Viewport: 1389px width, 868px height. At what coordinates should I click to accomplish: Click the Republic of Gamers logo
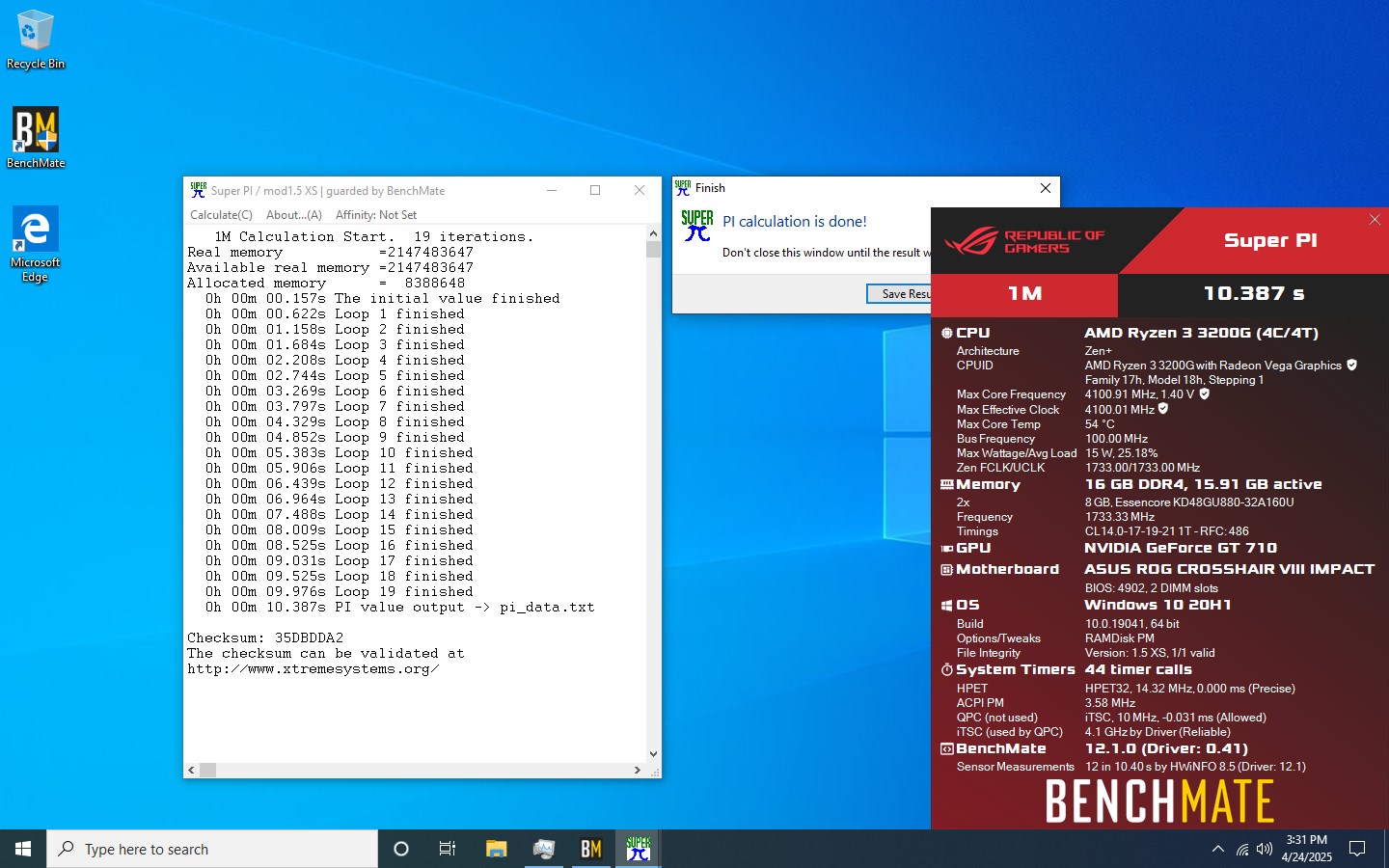[1024, 241]
